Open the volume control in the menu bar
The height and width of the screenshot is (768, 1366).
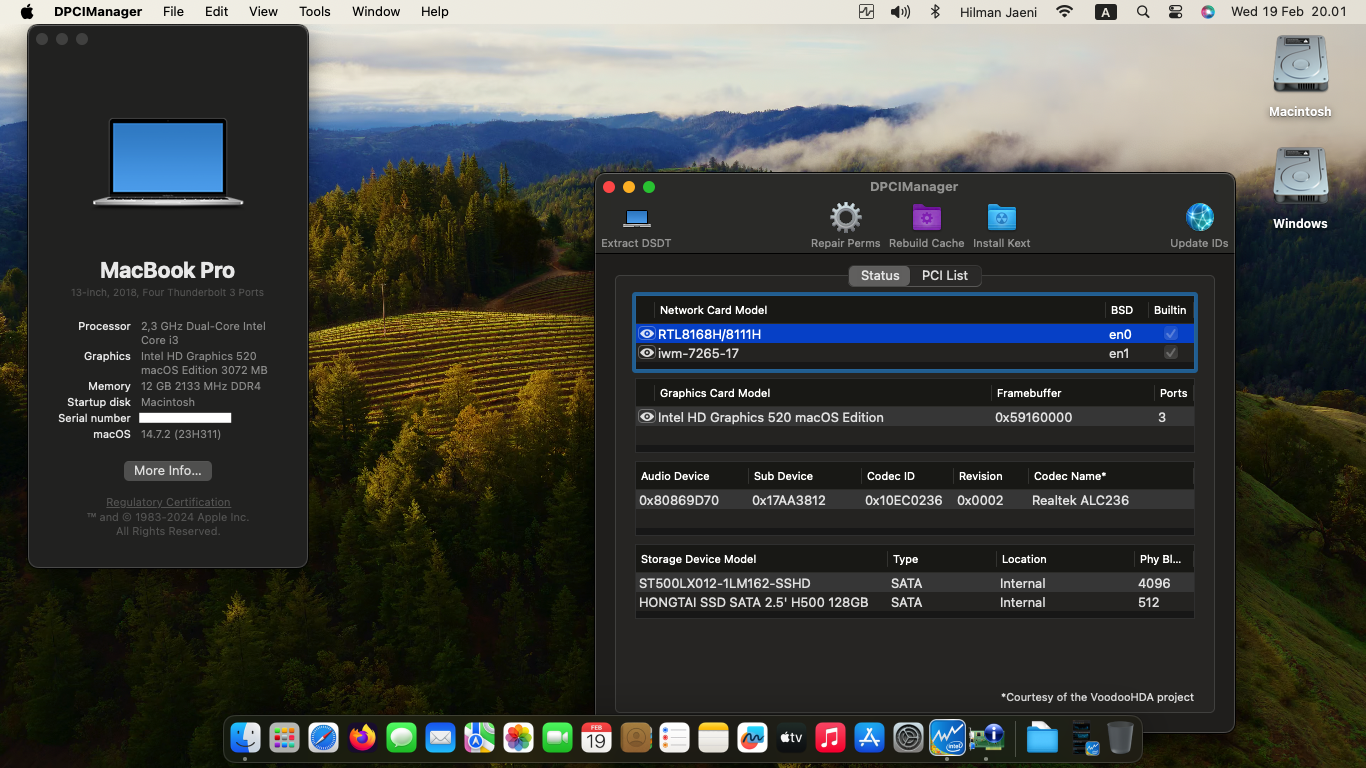coord(900,12)
